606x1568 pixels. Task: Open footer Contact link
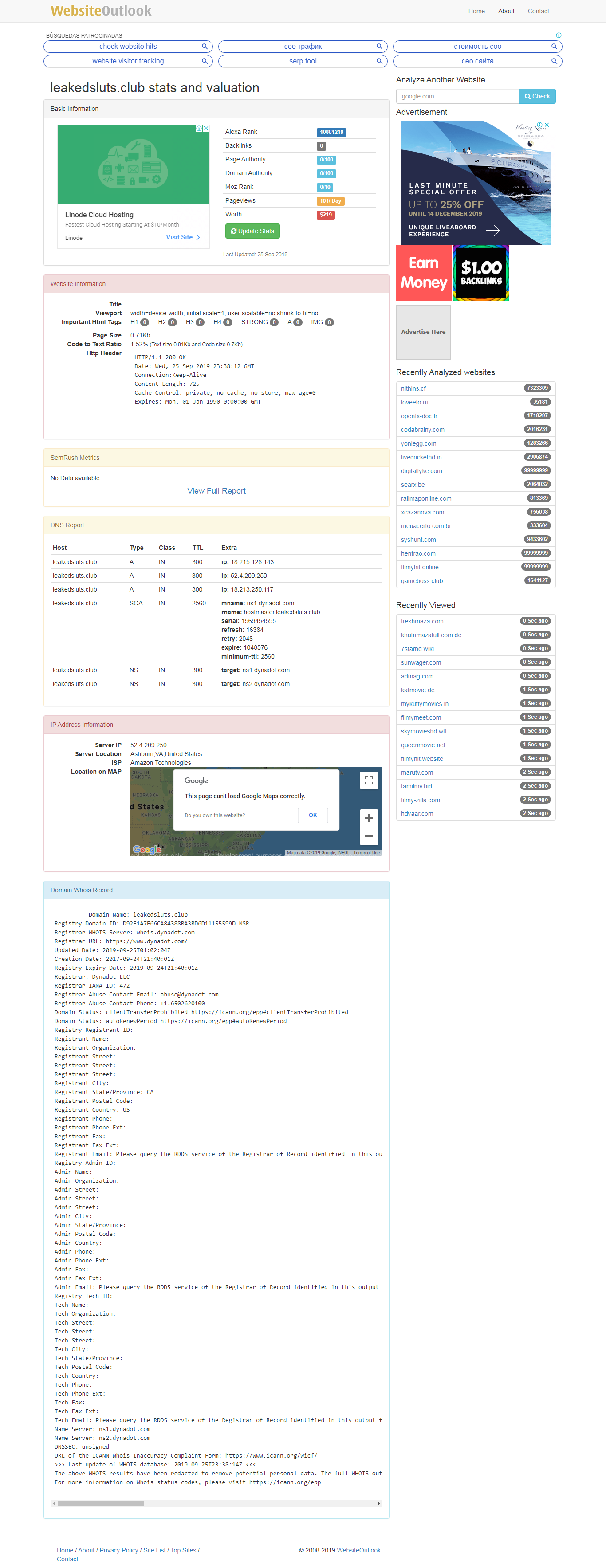click(67, 1560)
